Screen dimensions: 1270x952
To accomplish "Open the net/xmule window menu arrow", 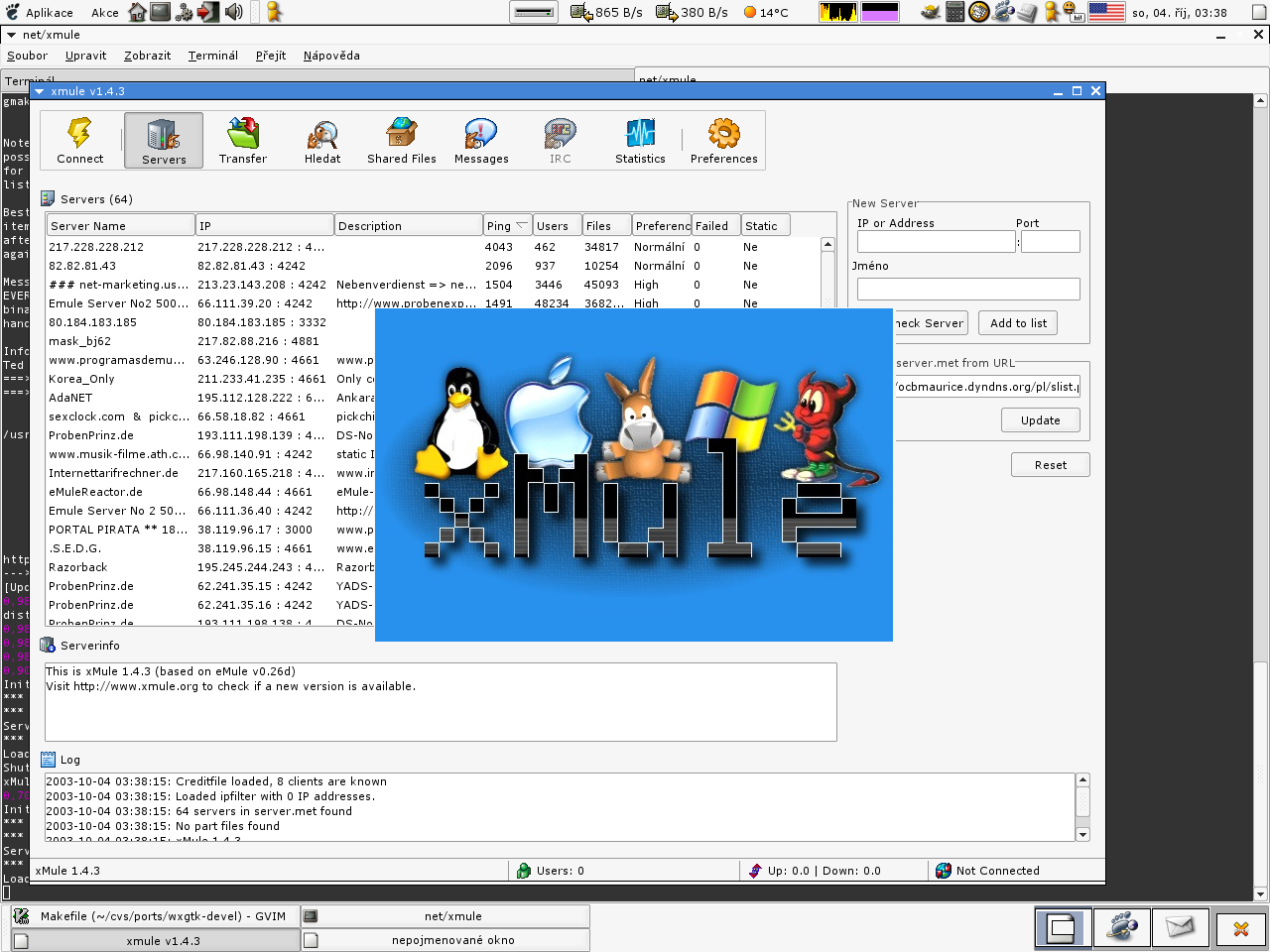I will 11,35.
